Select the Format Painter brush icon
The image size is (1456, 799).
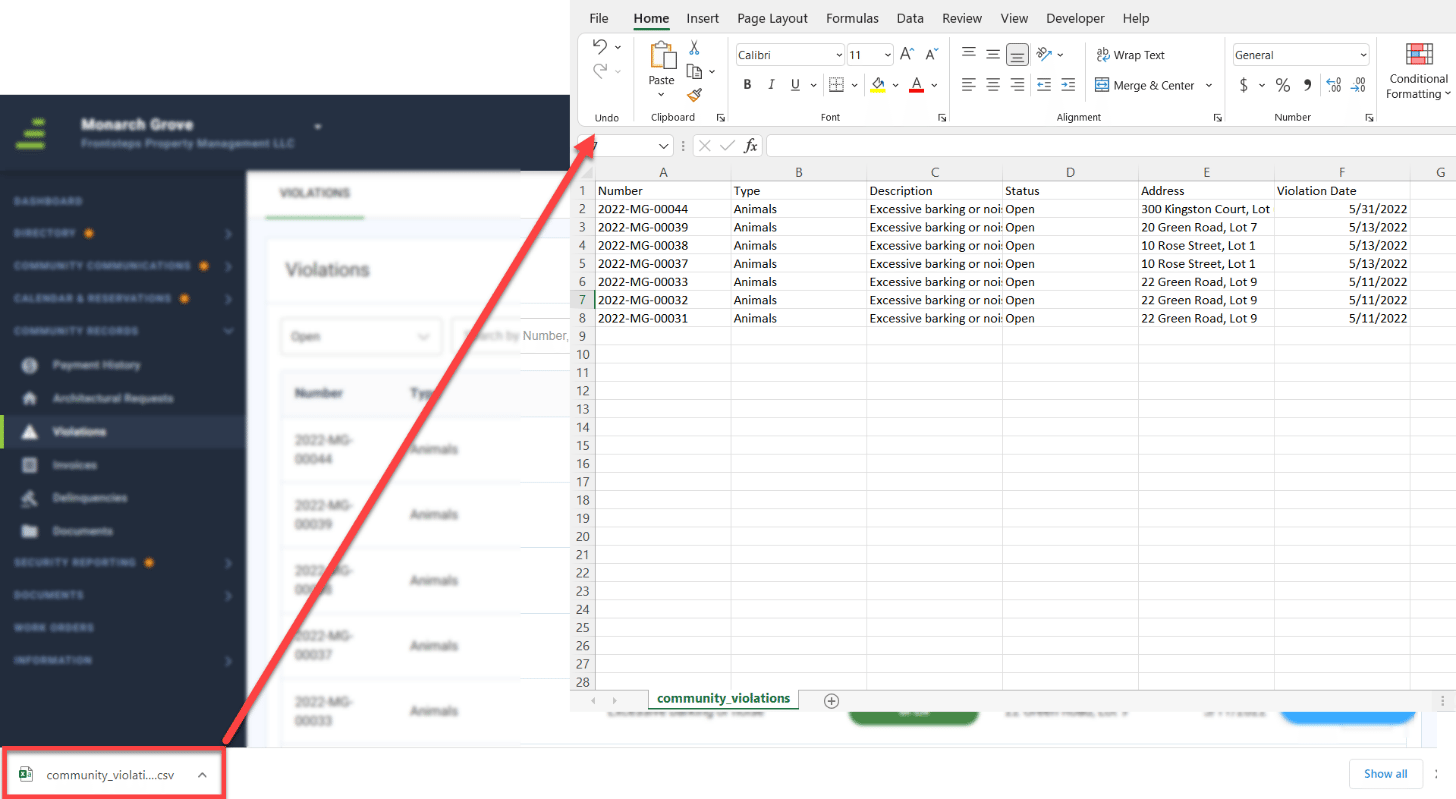[695, 95]
